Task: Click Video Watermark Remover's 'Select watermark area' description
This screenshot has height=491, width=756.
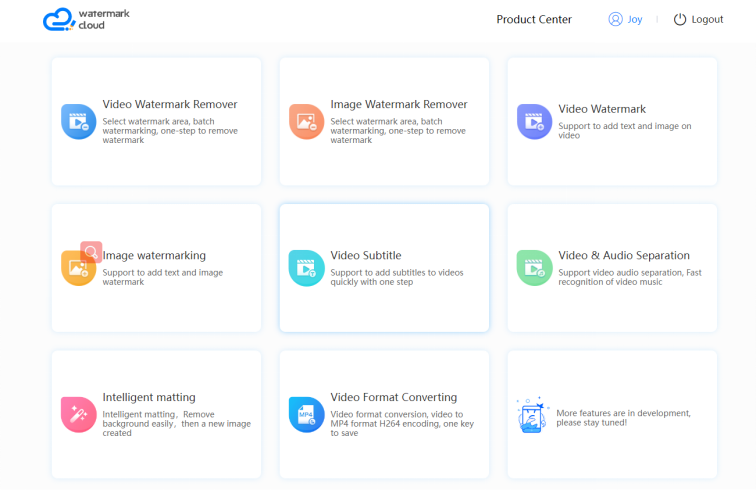Action: click(170, 131)
